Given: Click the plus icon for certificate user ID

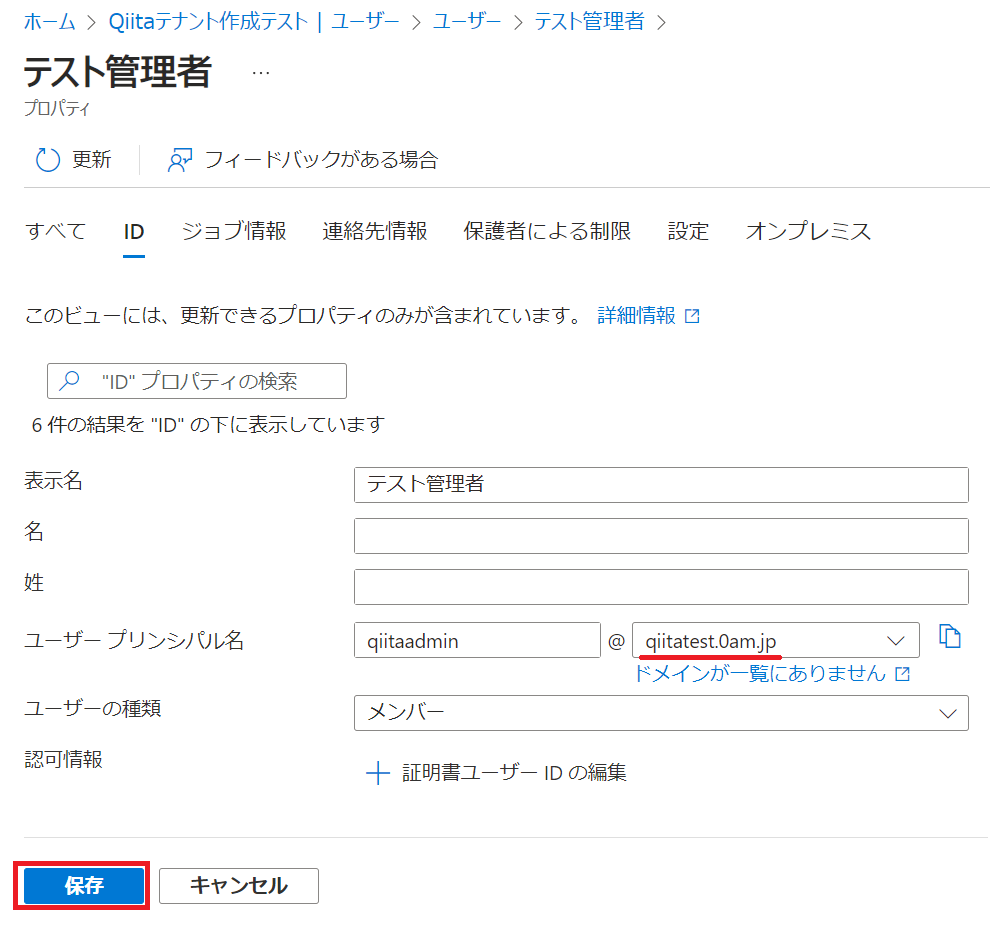Looking at the screenshot, I should click(x=378, y=773).
